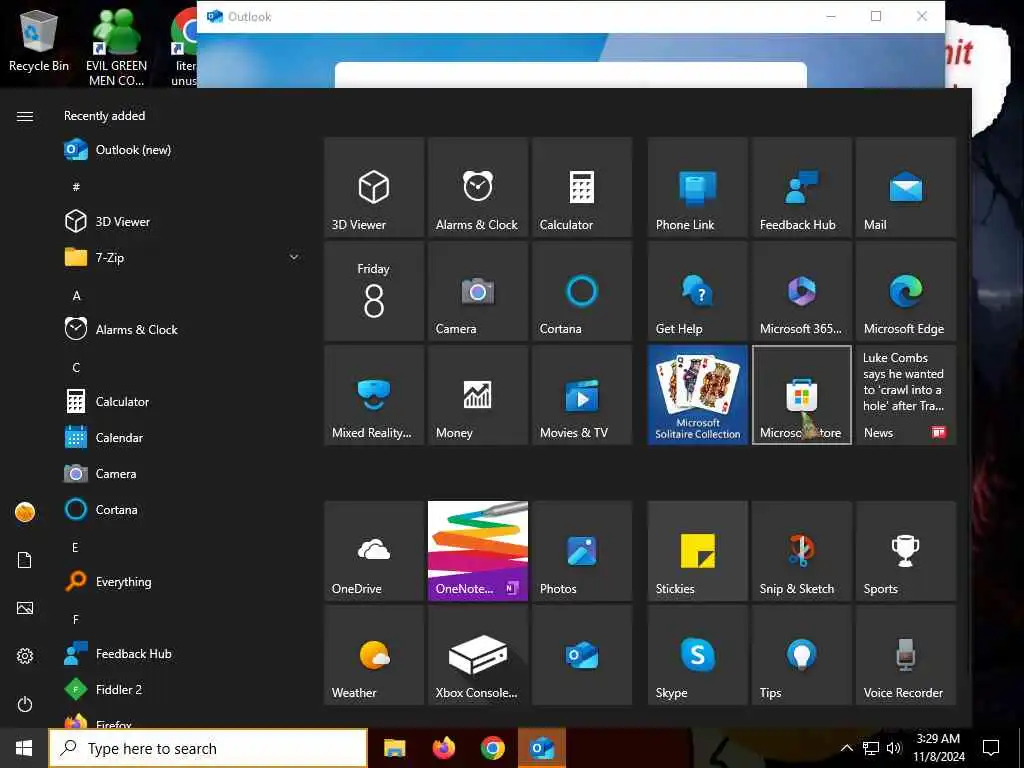Jump to letter A section header
The image size is (1024, 768).
pos(76,295)
